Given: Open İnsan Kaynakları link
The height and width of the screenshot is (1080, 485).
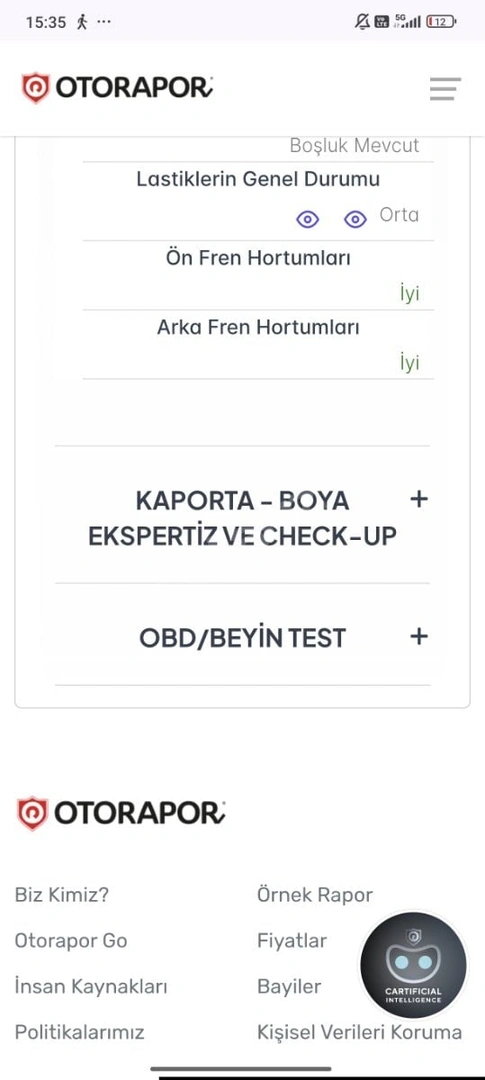Looking at the screenshot, I should [91, 986].
